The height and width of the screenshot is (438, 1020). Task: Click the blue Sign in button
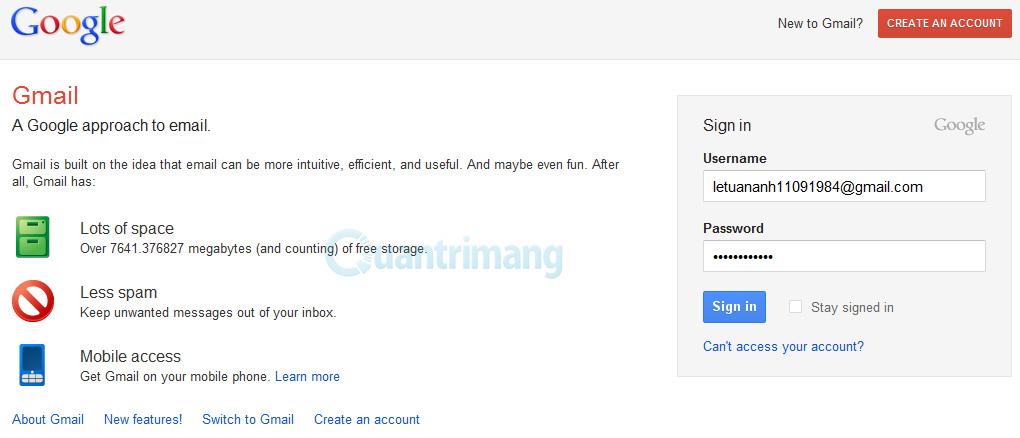[x=734, y=307]
